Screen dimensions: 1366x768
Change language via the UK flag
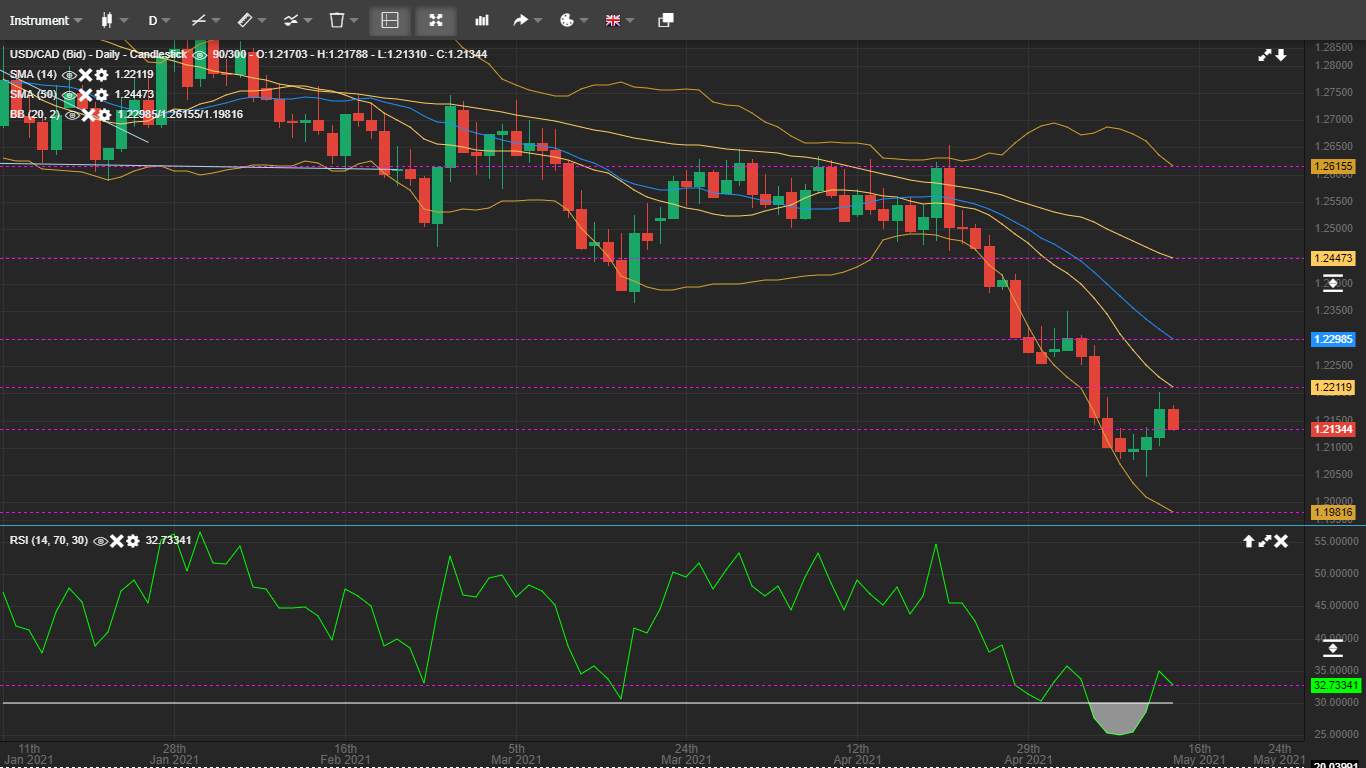click(x=619, y=20)
